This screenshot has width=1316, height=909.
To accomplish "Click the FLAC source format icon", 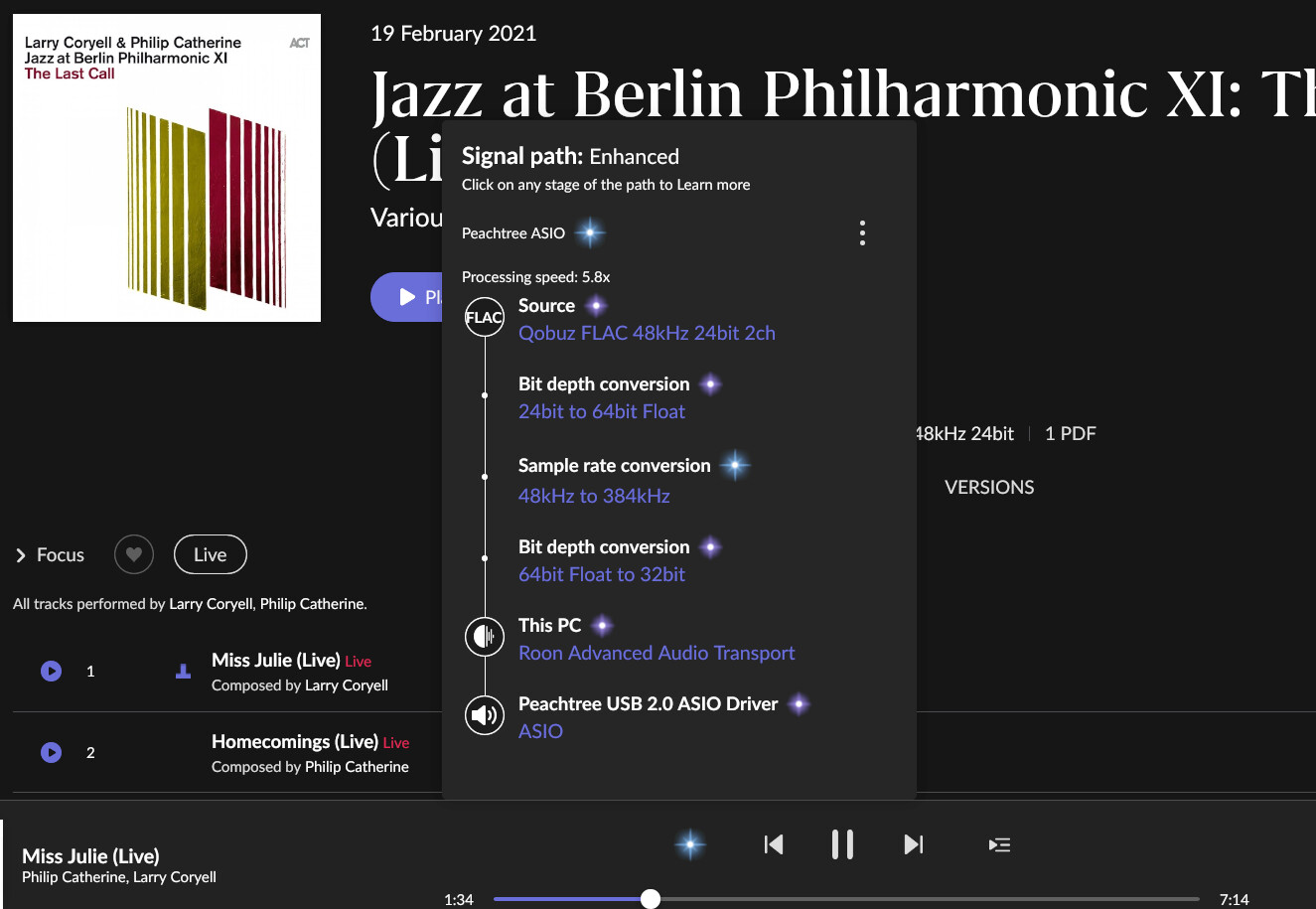I will 485,317.
